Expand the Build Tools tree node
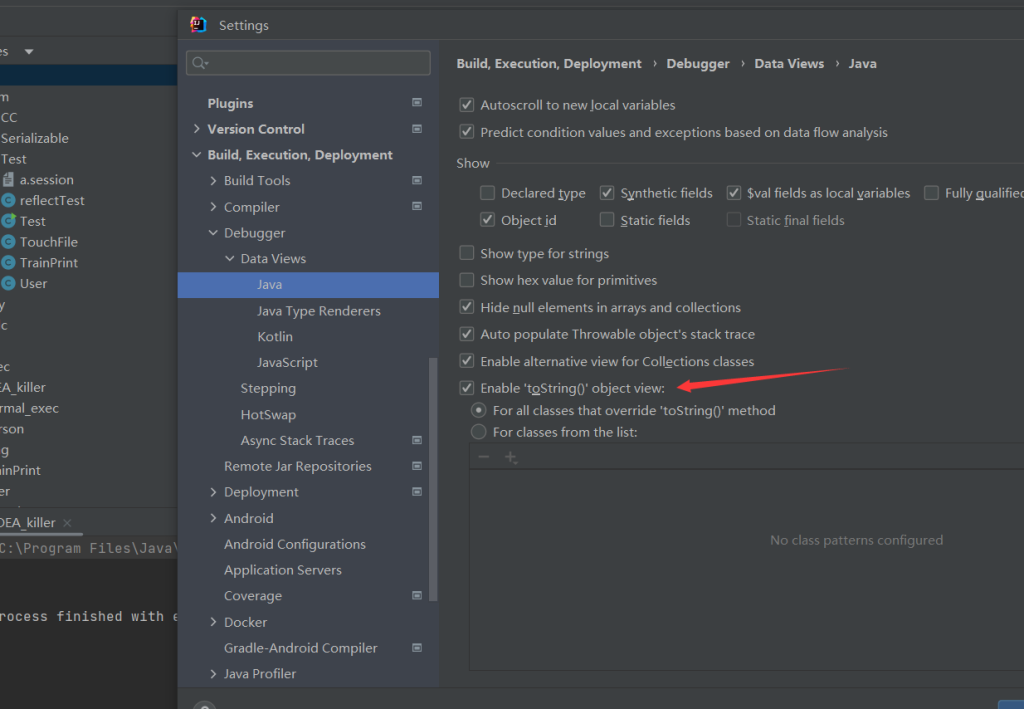Image resolution: width=1024 pixels, height=709 pixels. (x=213, y=181)
